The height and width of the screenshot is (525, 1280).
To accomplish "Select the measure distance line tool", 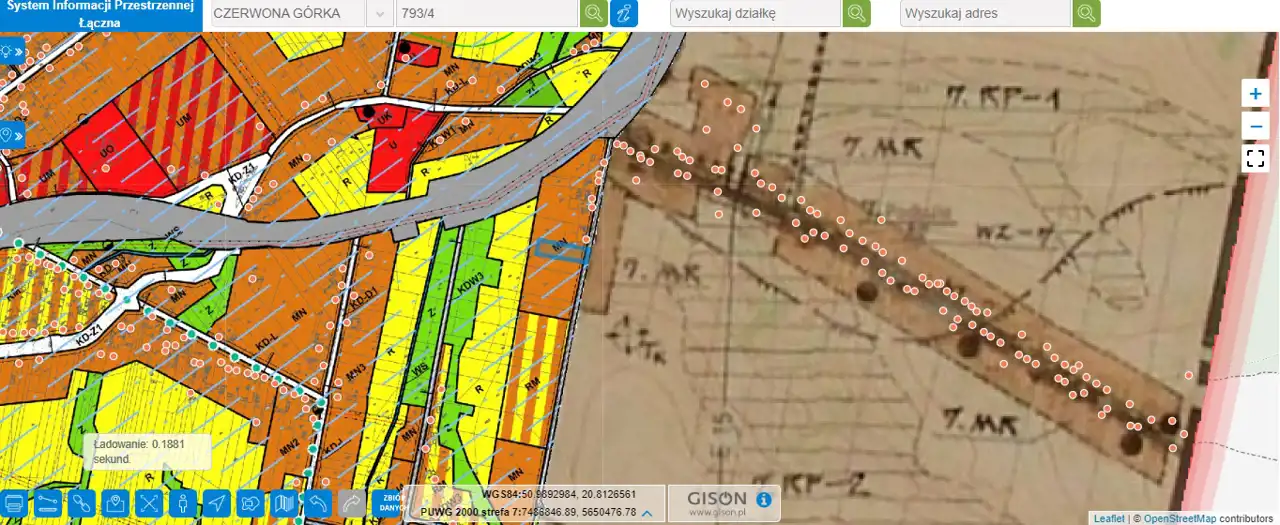I will 48,502.
